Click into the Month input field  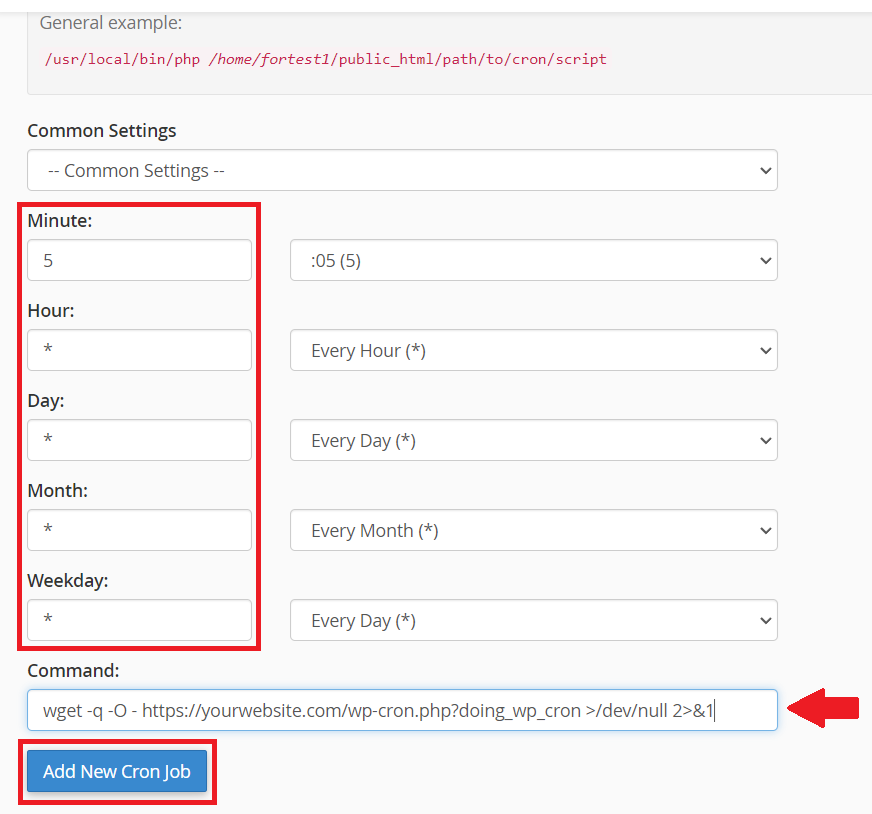[139, 531]
